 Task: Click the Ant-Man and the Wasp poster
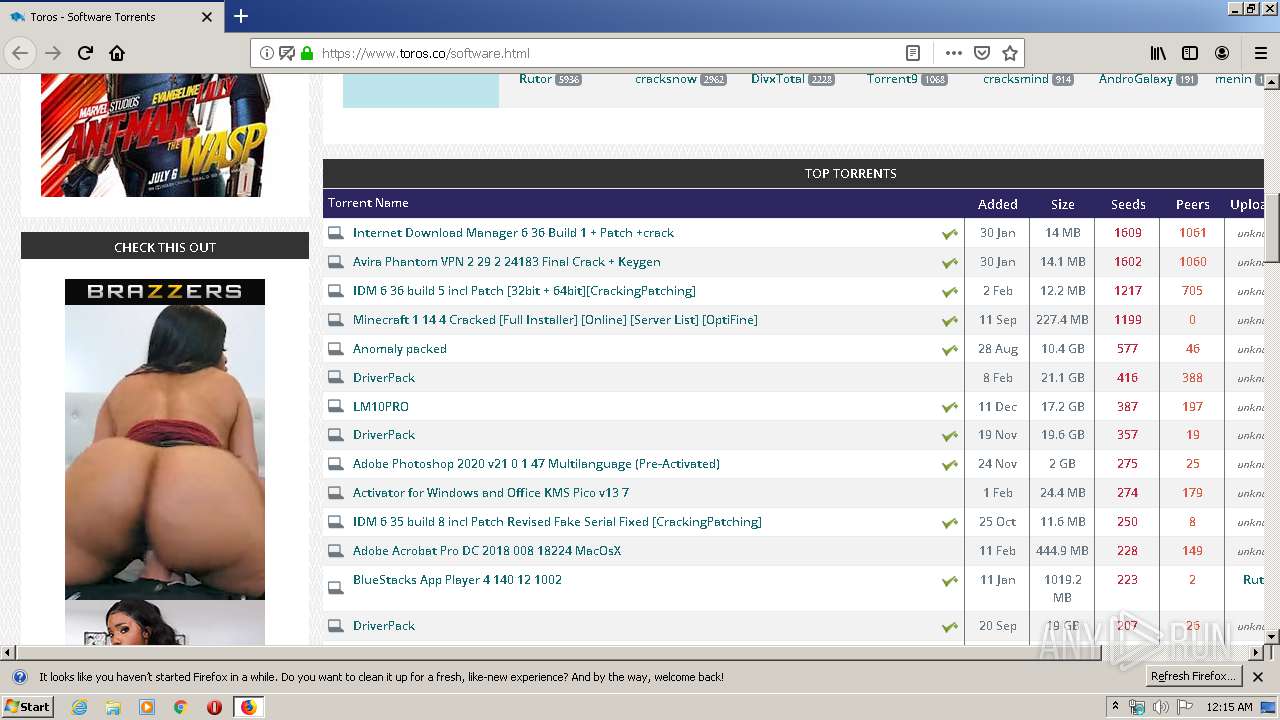point(154,135)
